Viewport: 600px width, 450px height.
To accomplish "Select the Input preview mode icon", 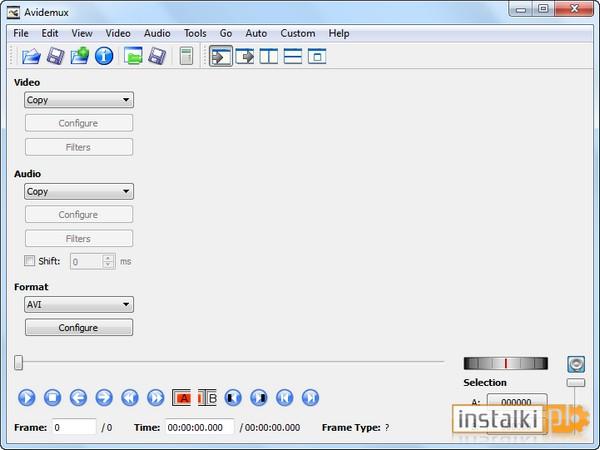I will (221, 57).
